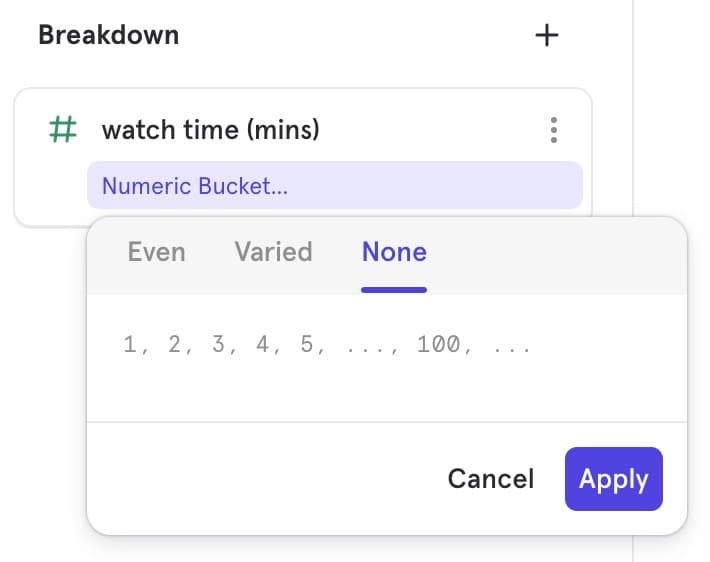This screenshot has height=562, width=710.
Task: Select the Varied bucketing tab
Action: [x=273, y=251]
